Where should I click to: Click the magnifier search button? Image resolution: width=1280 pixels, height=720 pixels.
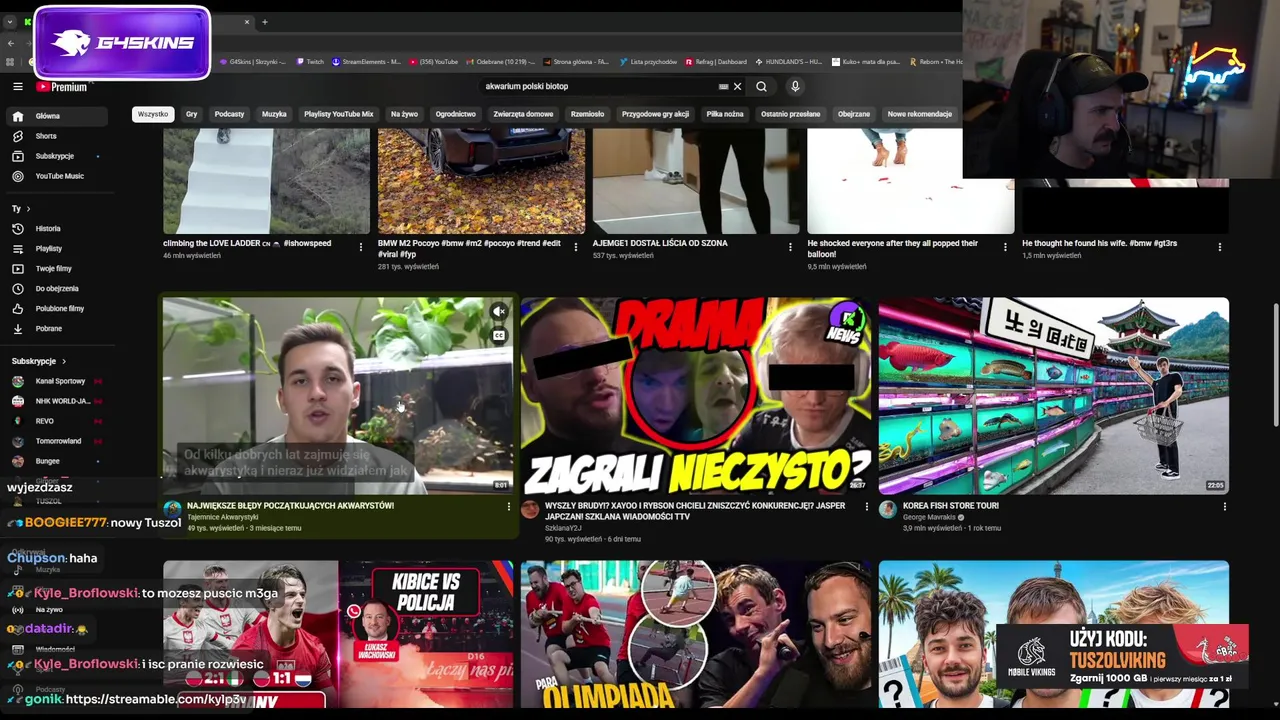(761, 87)
